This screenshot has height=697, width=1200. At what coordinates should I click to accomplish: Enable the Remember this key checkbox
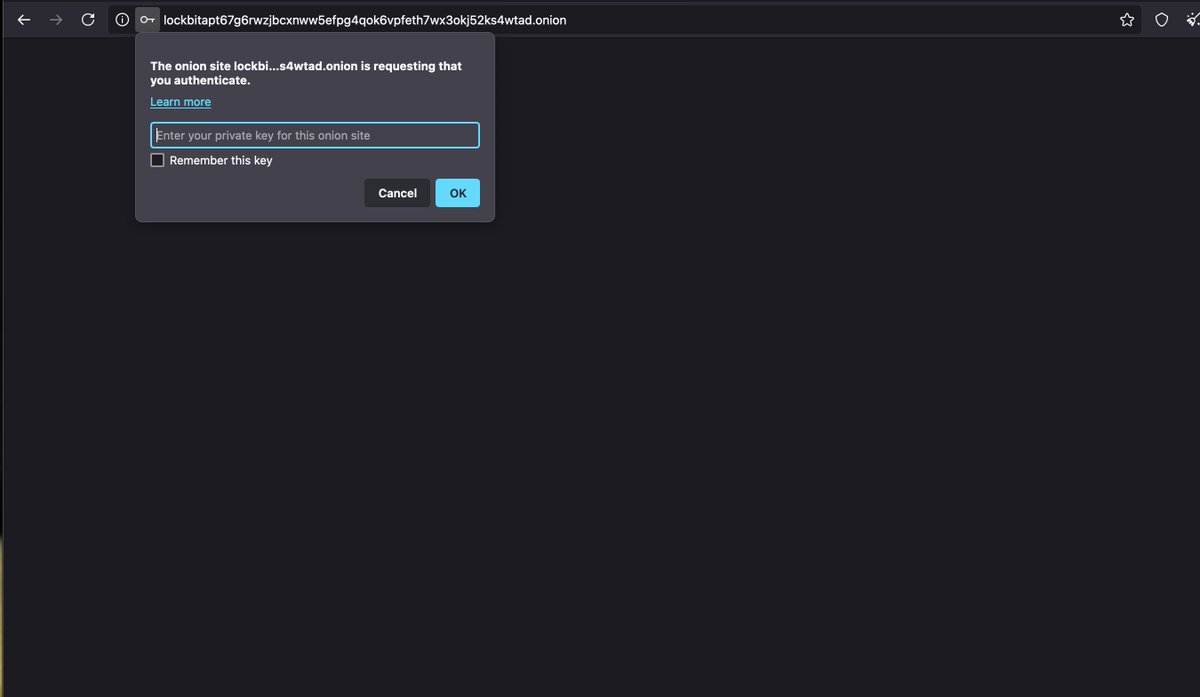[x=157, y=159]
